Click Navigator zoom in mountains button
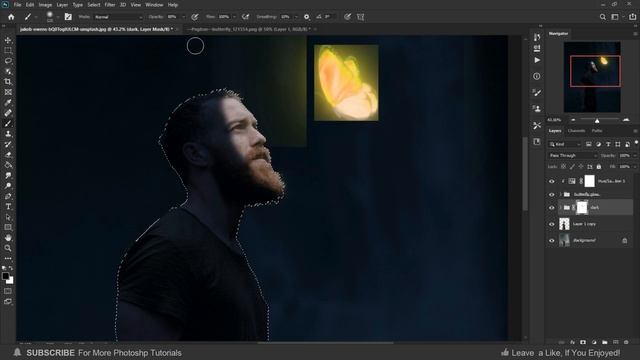 (x=626, y=120)
